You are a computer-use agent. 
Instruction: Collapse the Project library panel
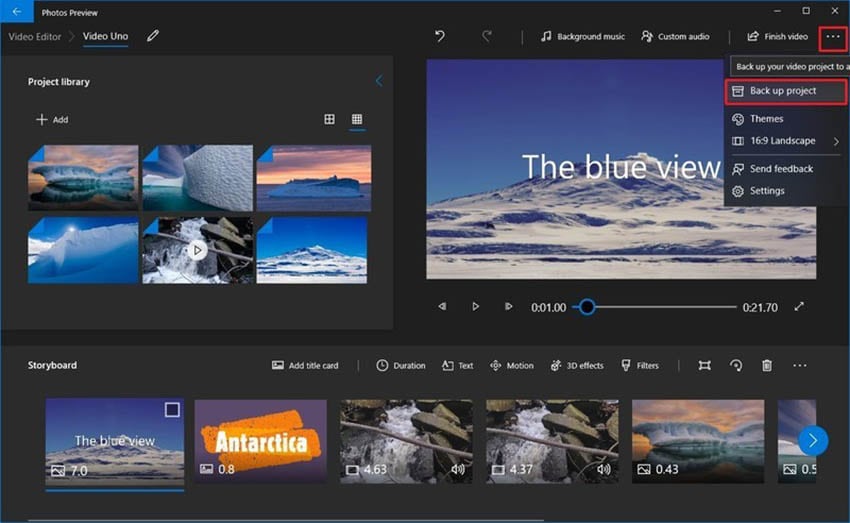coord(379,81)
